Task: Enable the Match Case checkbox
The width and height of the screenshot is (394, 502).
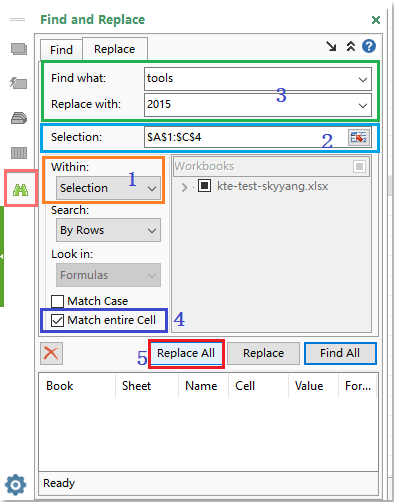Action: pyautogui.click(x=57, y=301)
